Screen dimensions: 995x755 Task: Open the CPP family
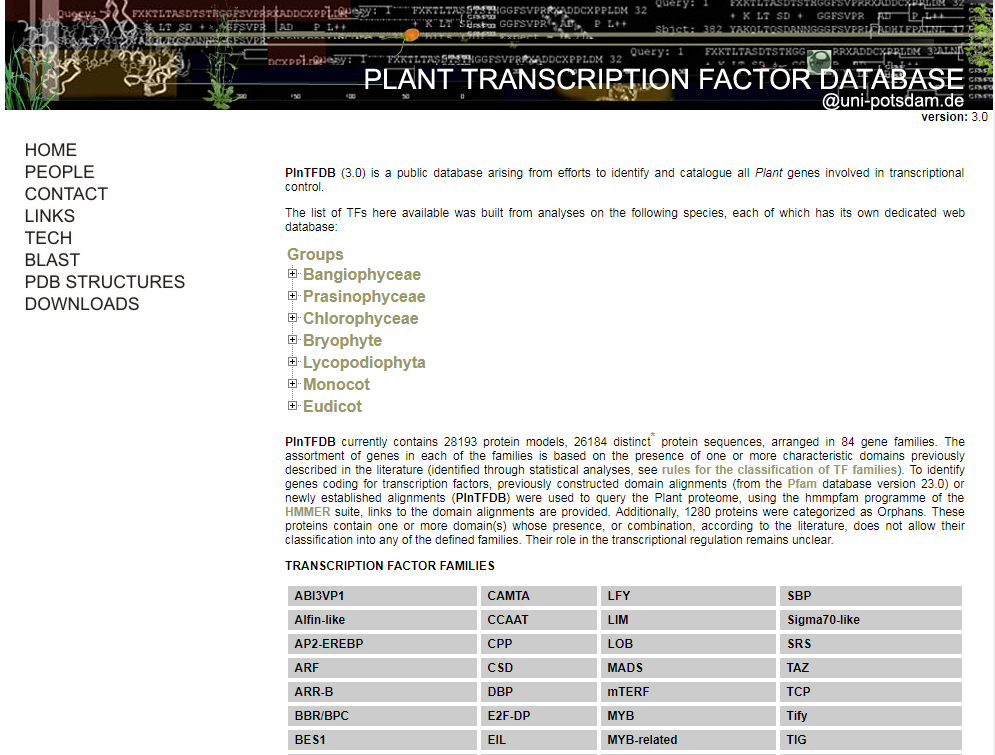(x=539, y=644)
